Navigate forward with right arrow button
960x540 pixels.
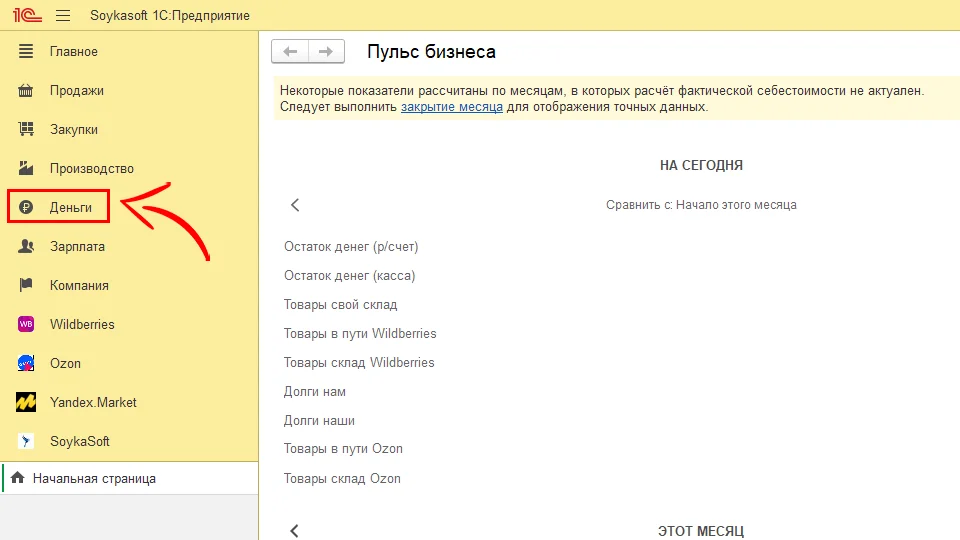tap(326, 52)
